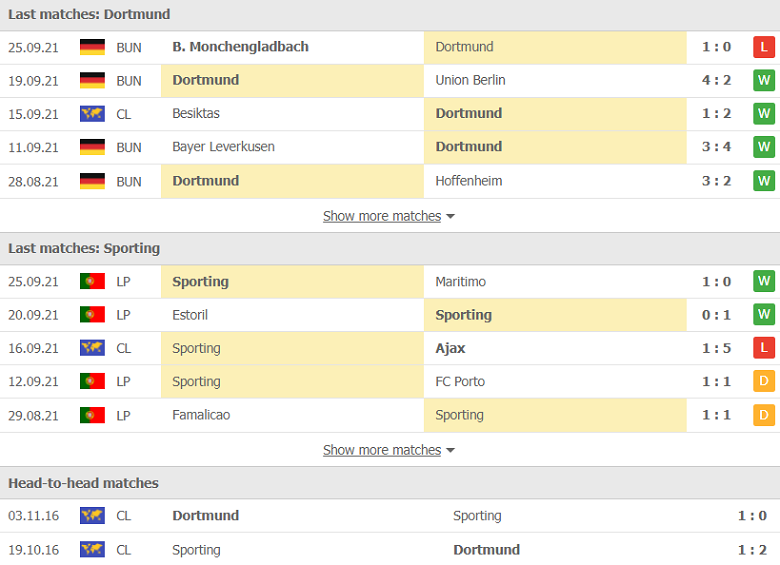Click red L badge for Ajax match
The height and width of the screenshot is (565, 780).
click(x=764, y=348)
